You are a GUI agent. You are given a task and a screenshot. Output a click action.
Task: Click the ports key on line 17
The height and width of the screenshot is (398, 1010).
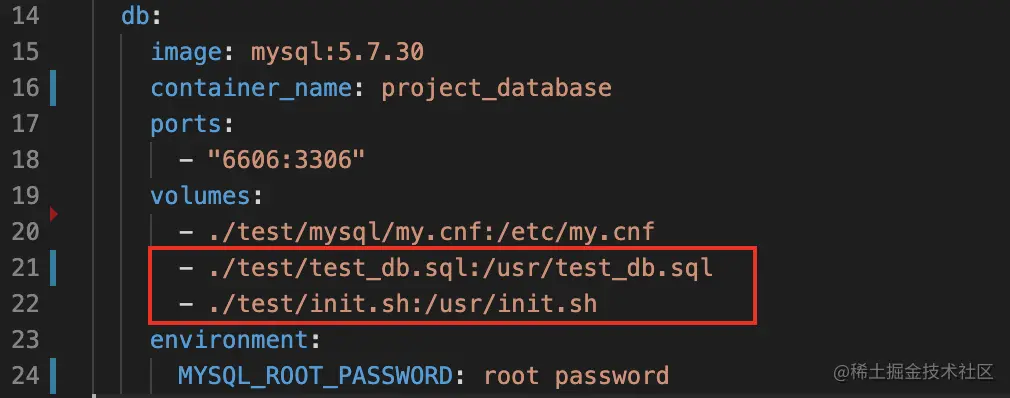[187, 124]
